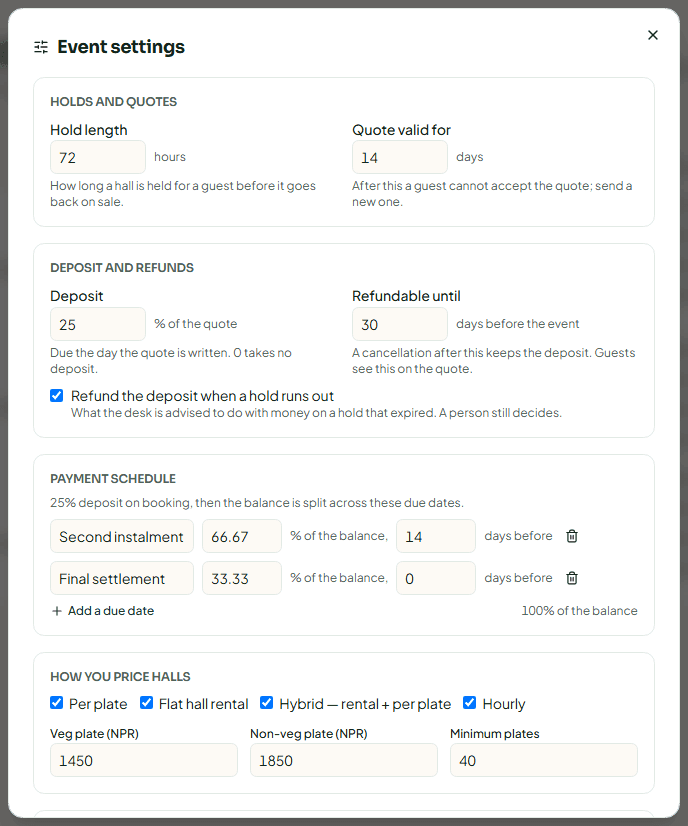Click the text "% of the quote"

[195, 324]
